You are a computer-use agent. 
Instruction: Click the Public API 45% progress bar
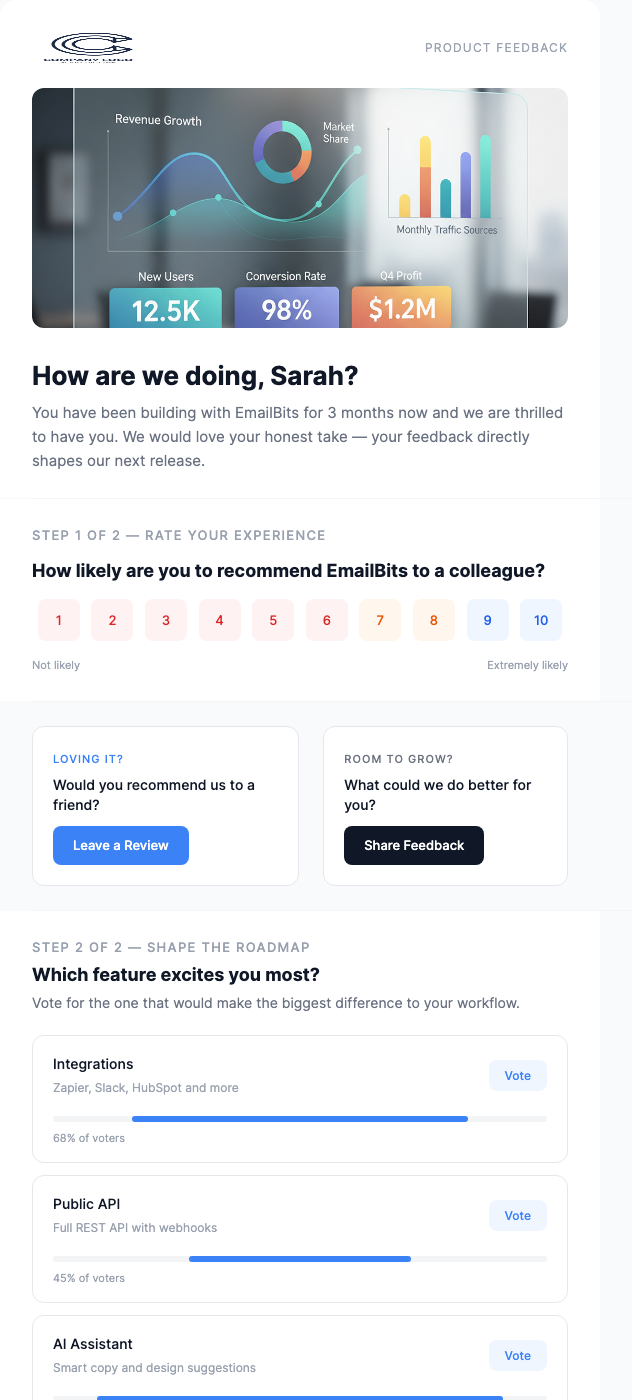[299, 1258]
